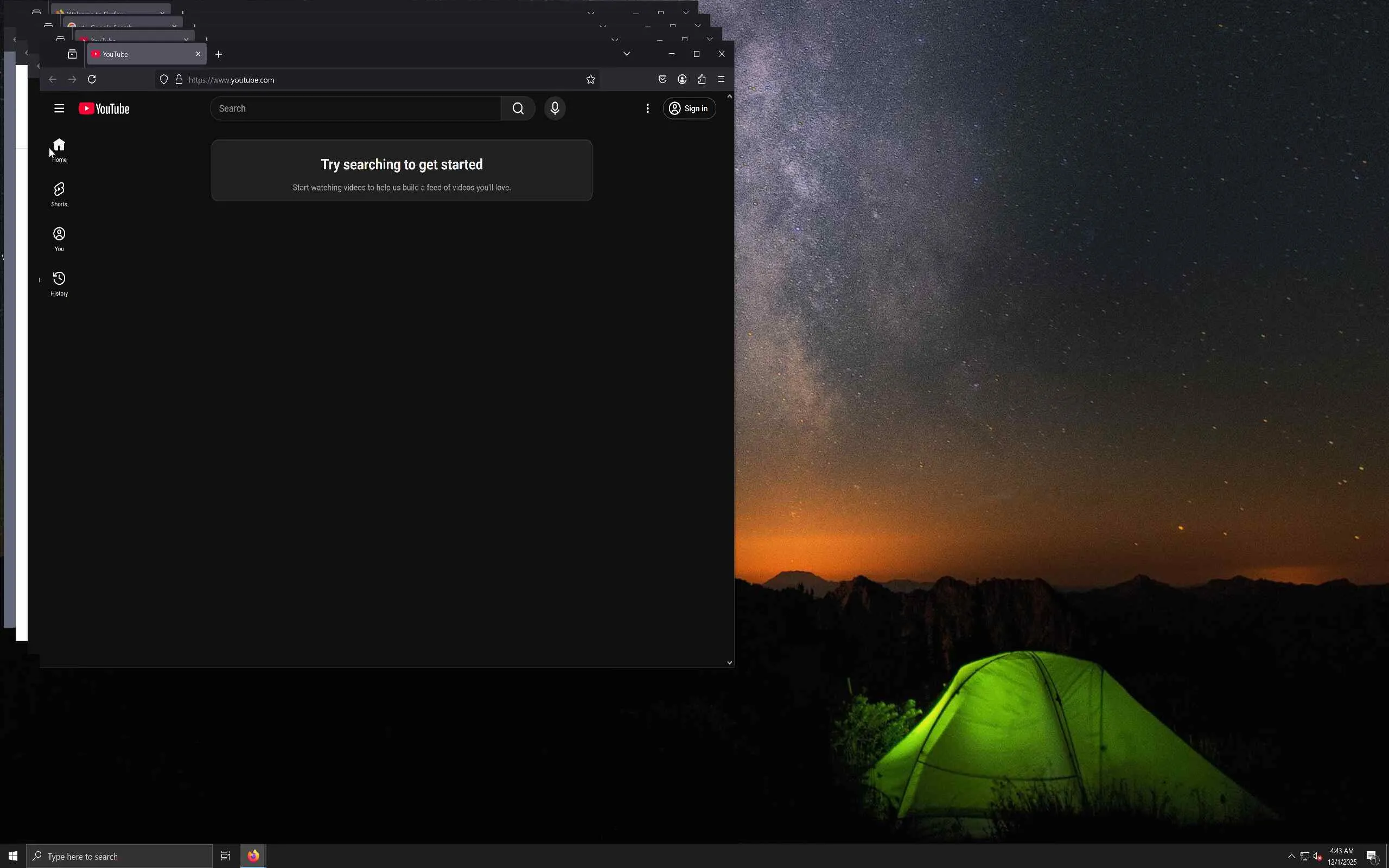The width and height of the screenshot is (1389, 868).
Task: Bookmark this page with star icon
Action: (x=591, y=80)
